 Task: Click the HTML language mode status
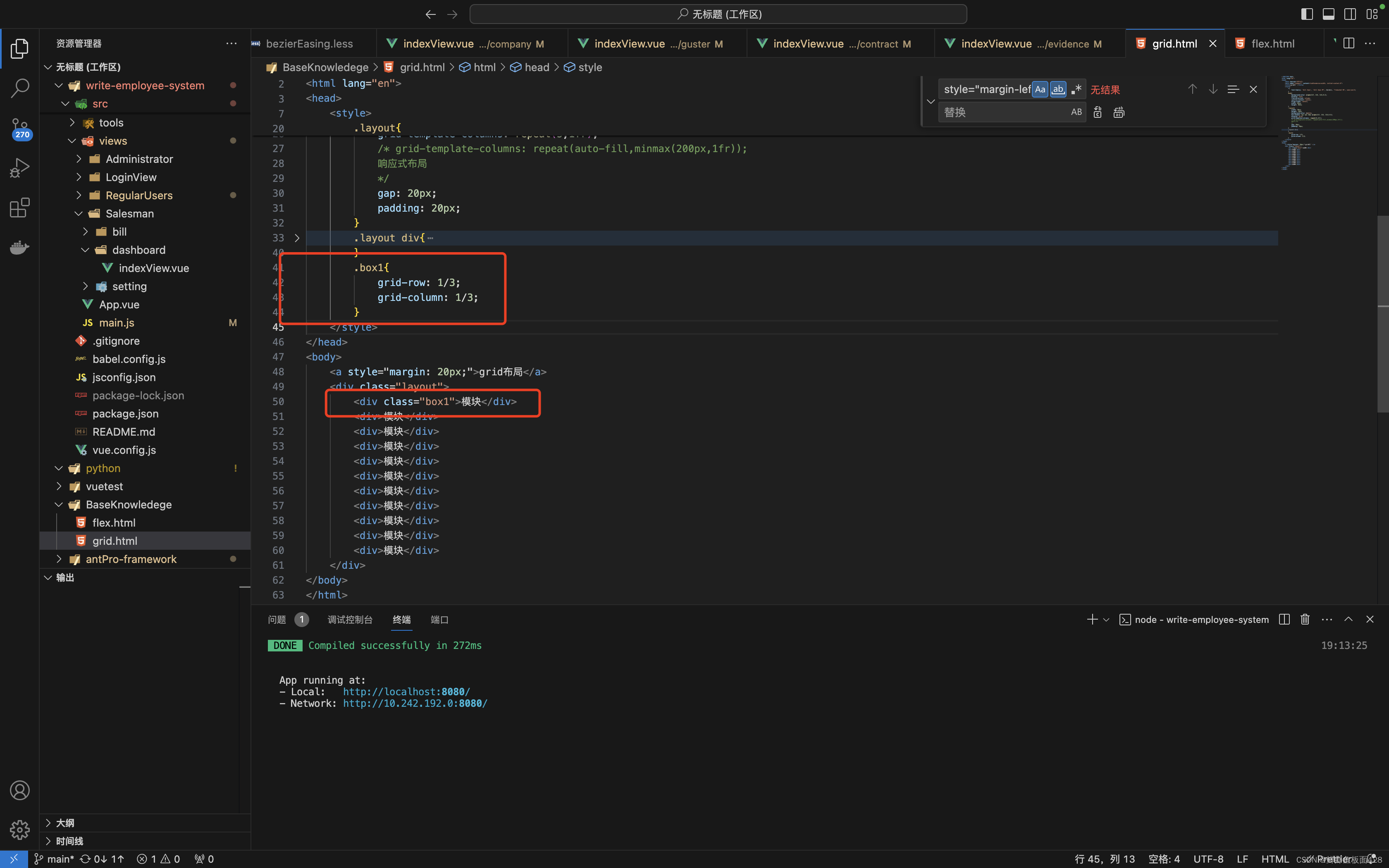pyautogui.click(x=1275, y=859)
